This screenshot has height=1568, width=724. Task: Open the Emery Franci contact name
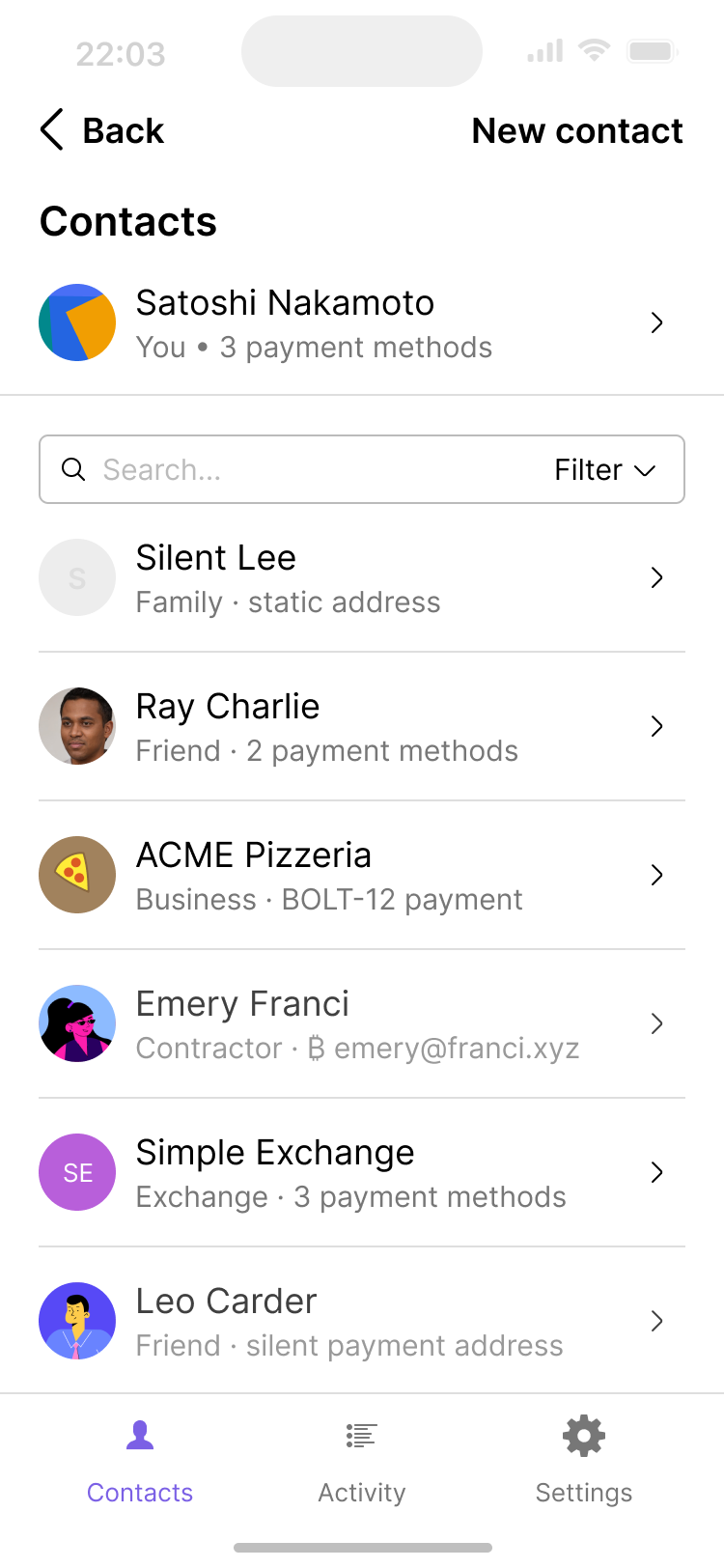242,1004
